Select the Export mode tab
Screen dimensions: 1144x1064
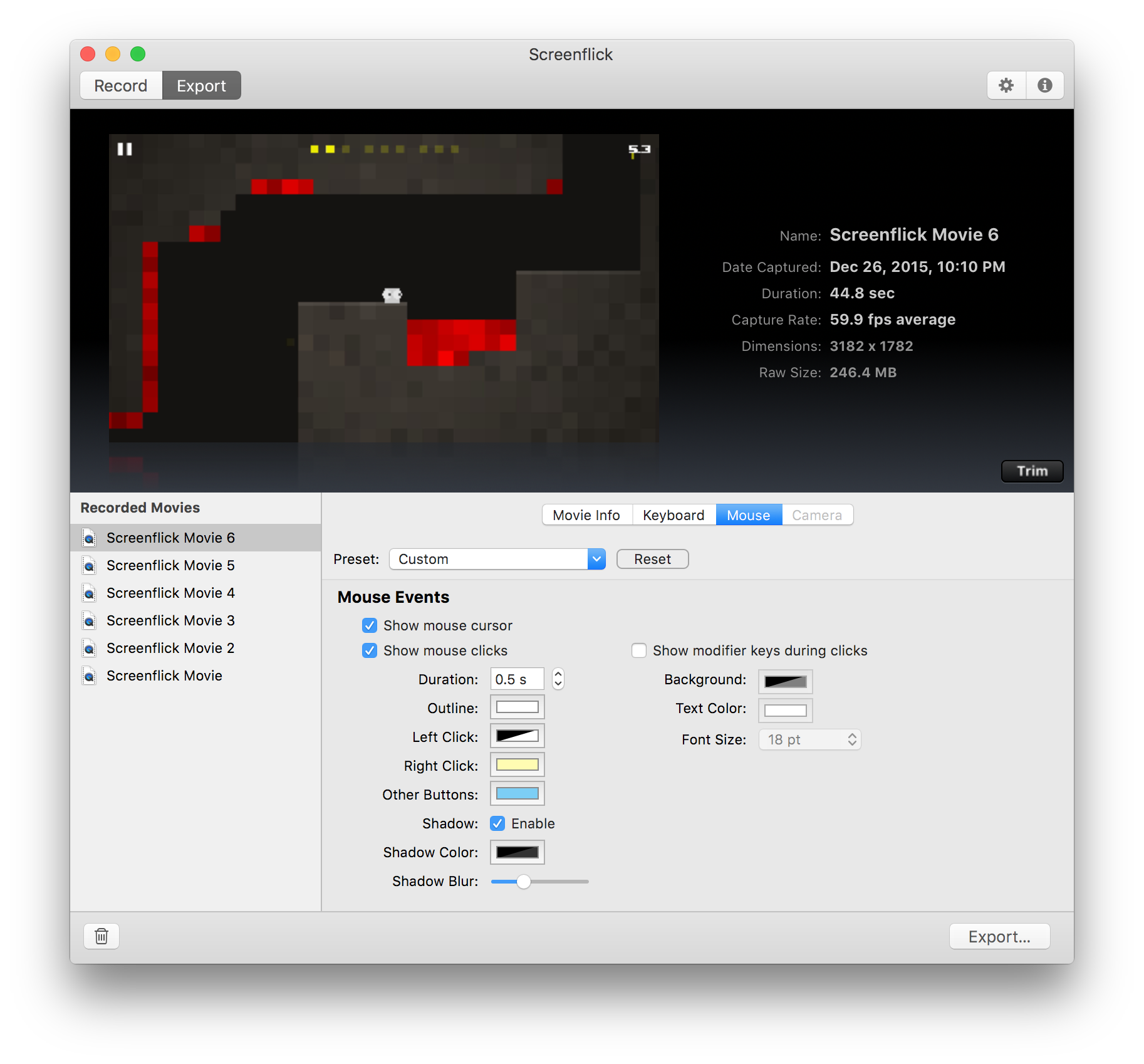pyautogui.click(x=202, y=85)
